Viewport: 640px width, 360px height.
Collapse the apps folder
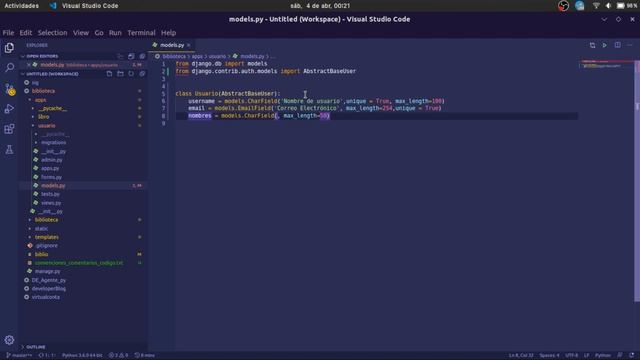[40, 100]
